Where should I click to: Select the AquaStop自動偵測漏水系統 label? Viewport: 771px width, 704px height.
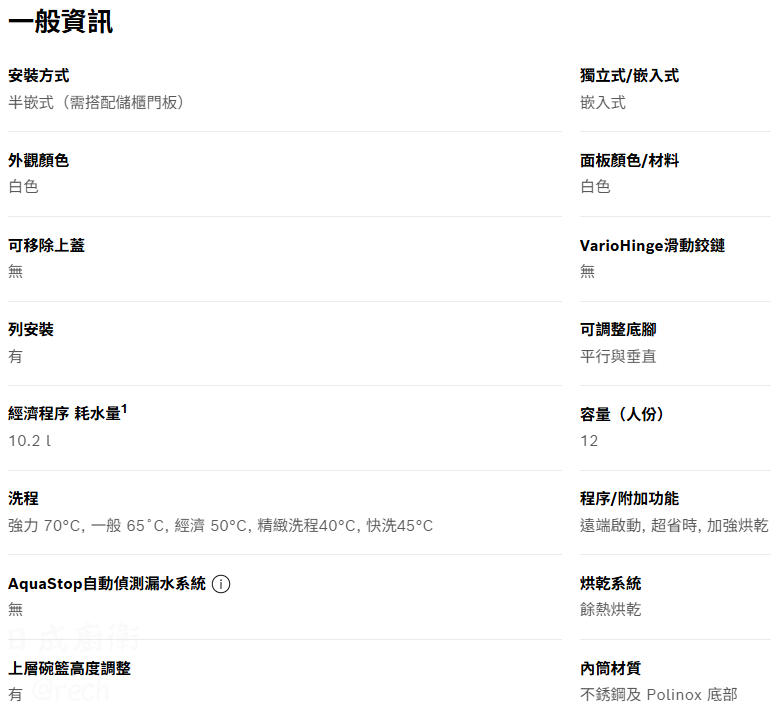107,584
